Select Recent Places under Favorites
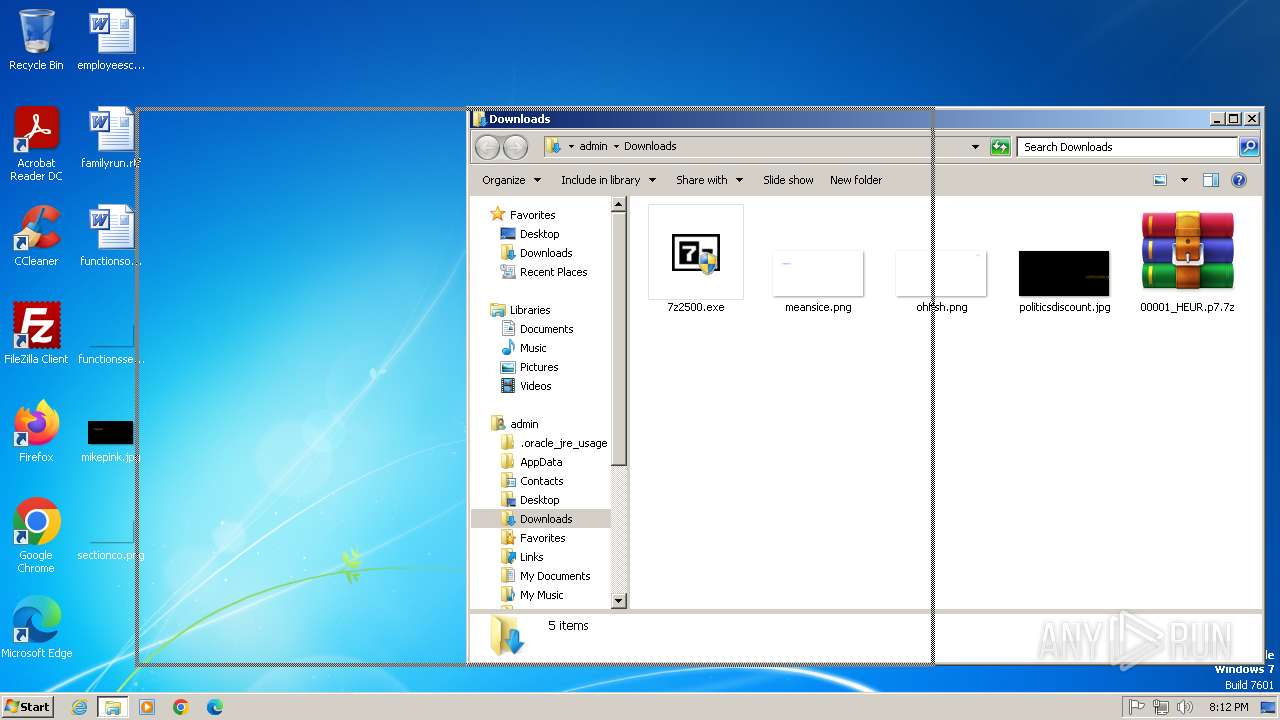This screenshot has width=1280, height=720. pos(553,272)
